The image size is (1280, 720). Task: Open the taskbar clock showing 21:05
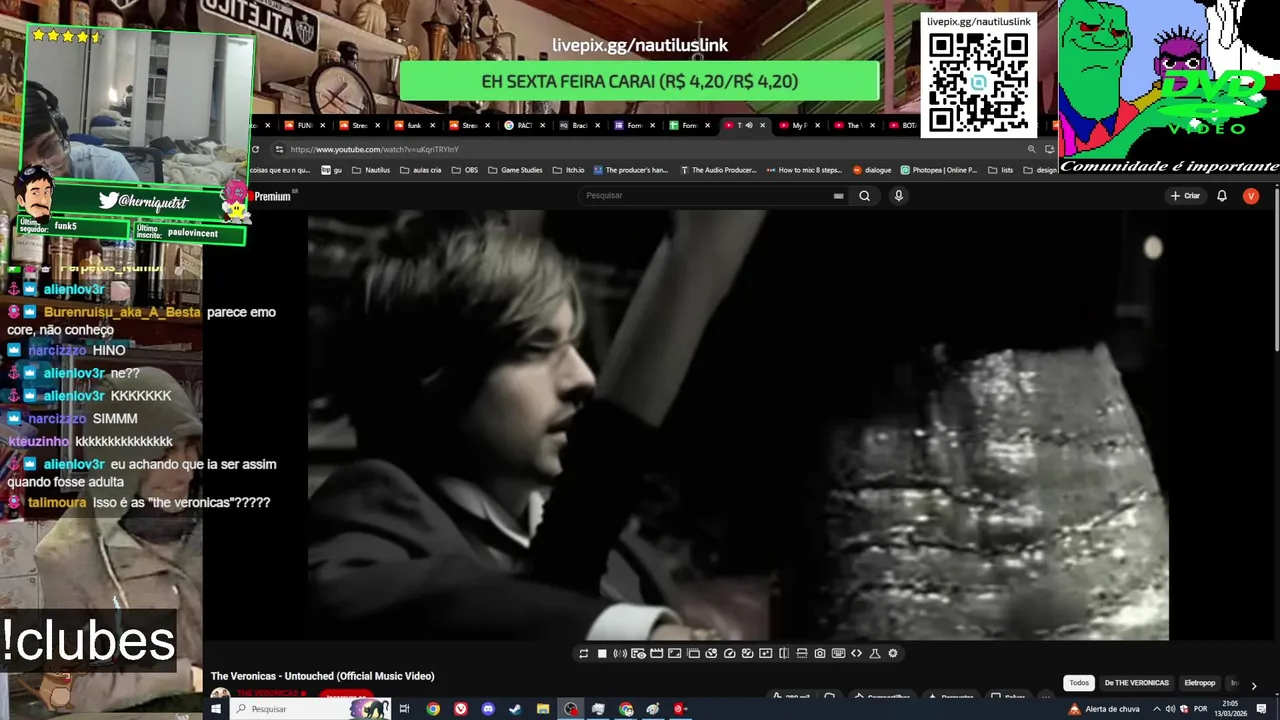[x=1229, y=709]
